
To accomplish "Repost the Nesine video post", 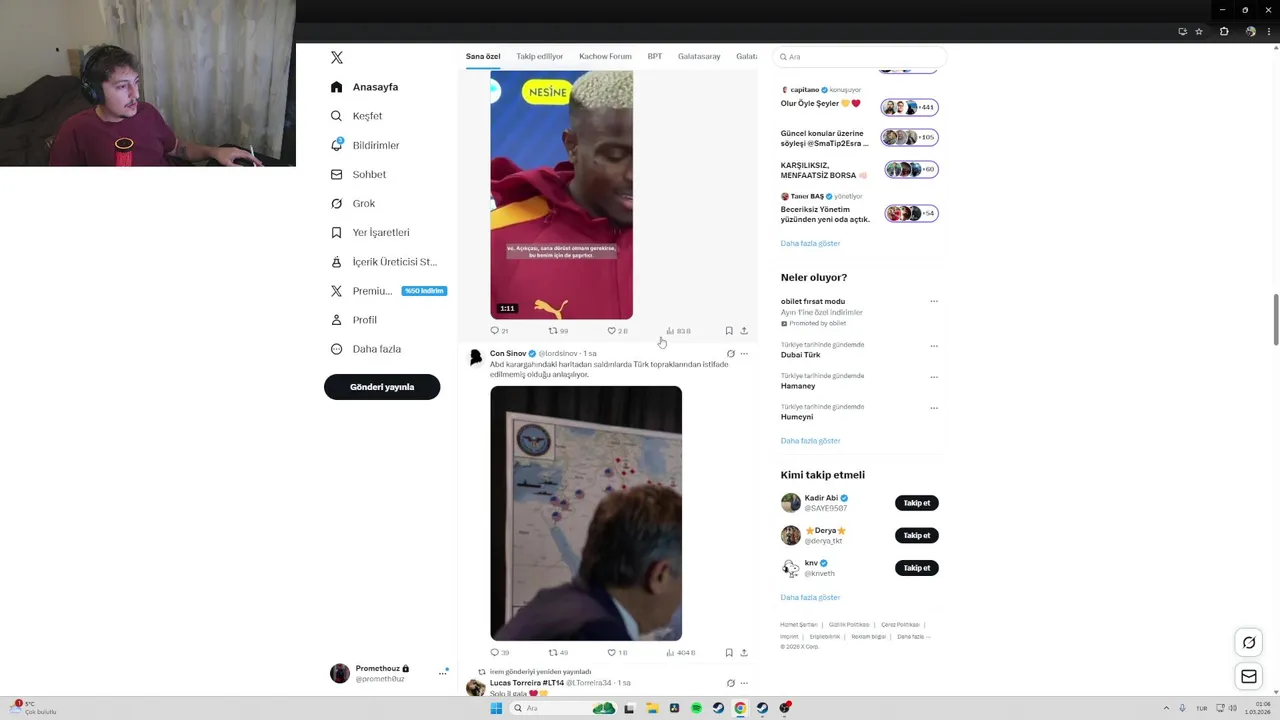I will [558, 330].
